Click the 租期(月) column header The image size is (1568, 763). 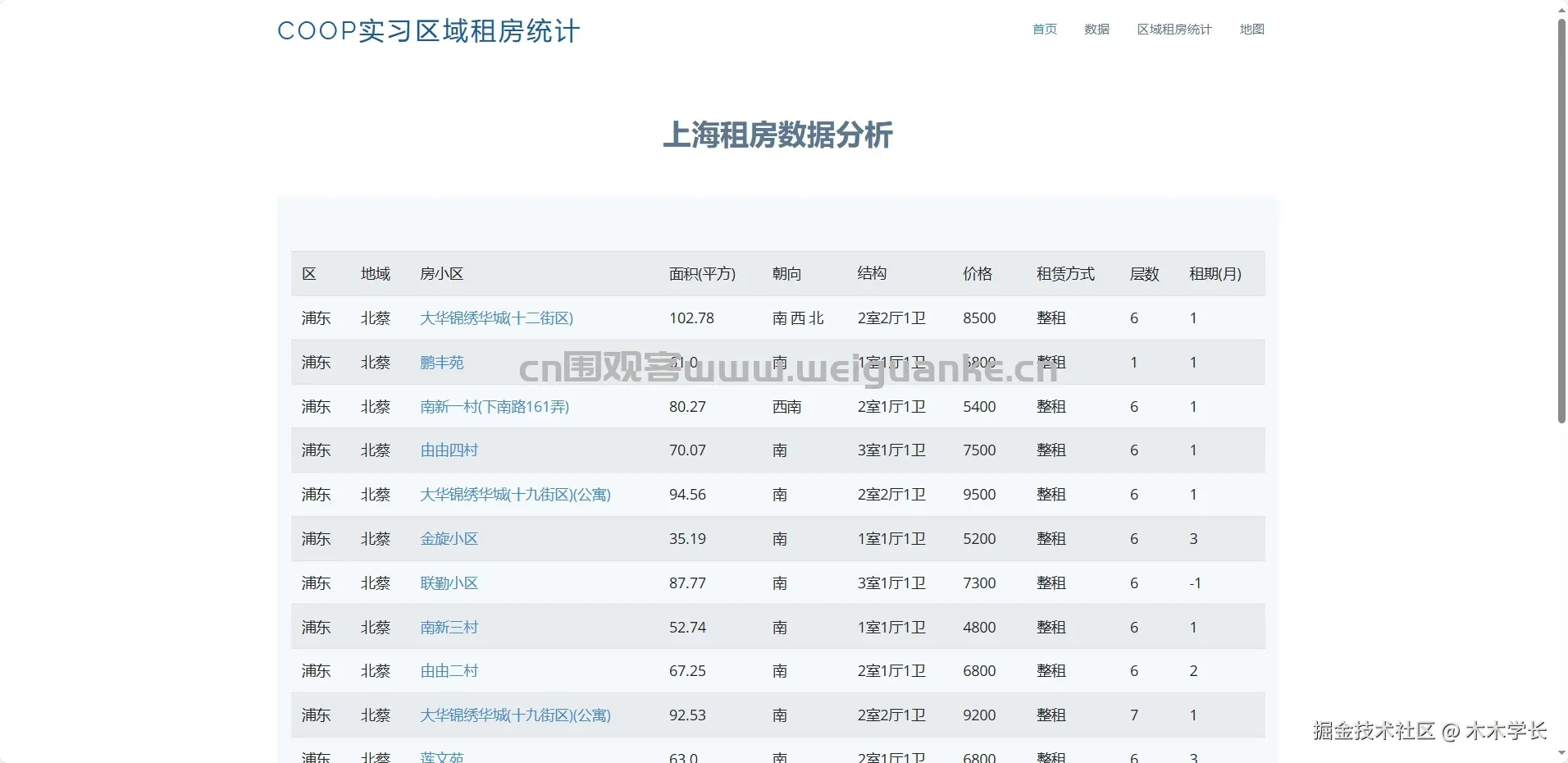tap(1215, 274)
